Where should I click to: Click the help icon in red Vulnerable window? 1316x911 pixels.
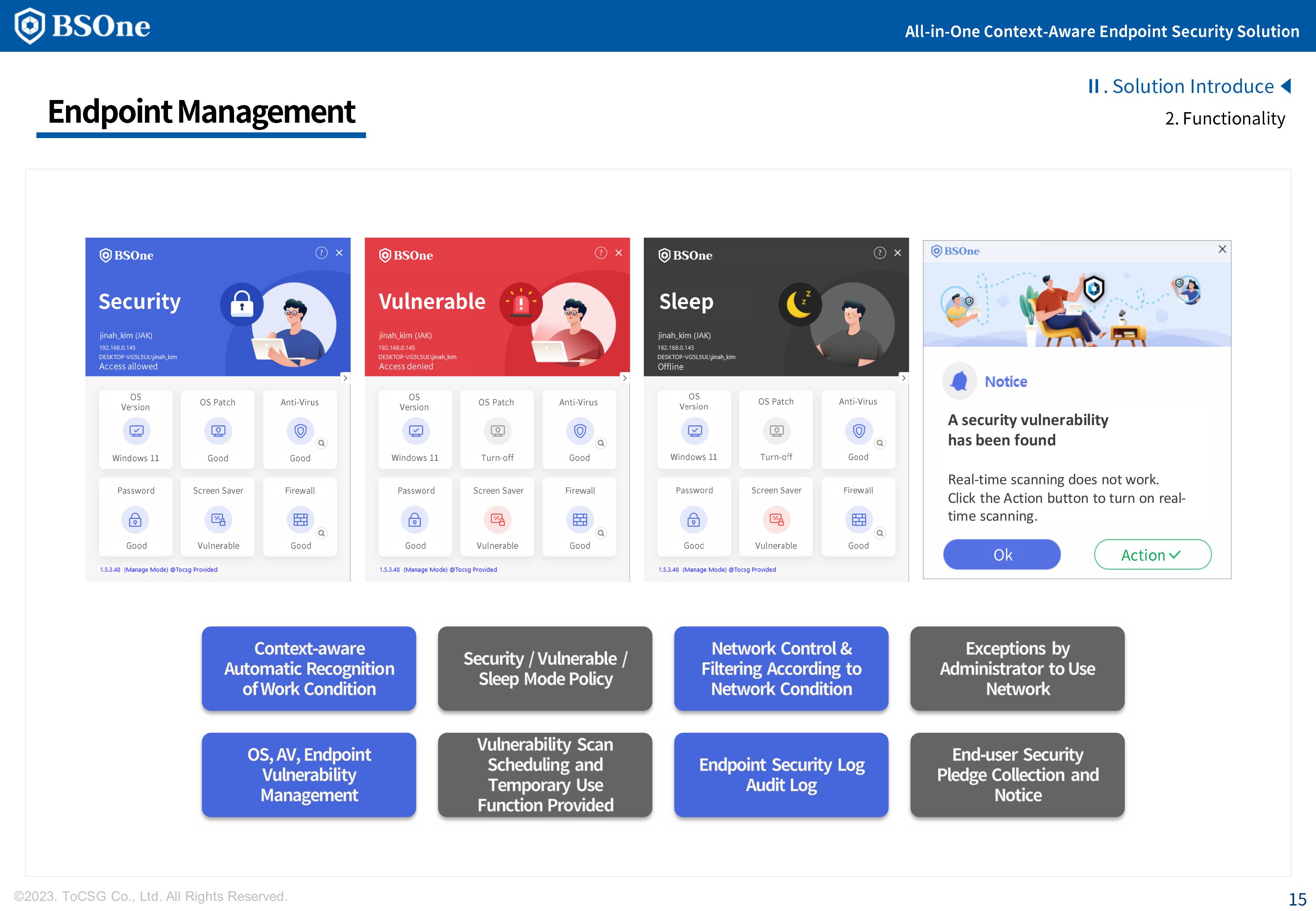(x=601, y=253)
